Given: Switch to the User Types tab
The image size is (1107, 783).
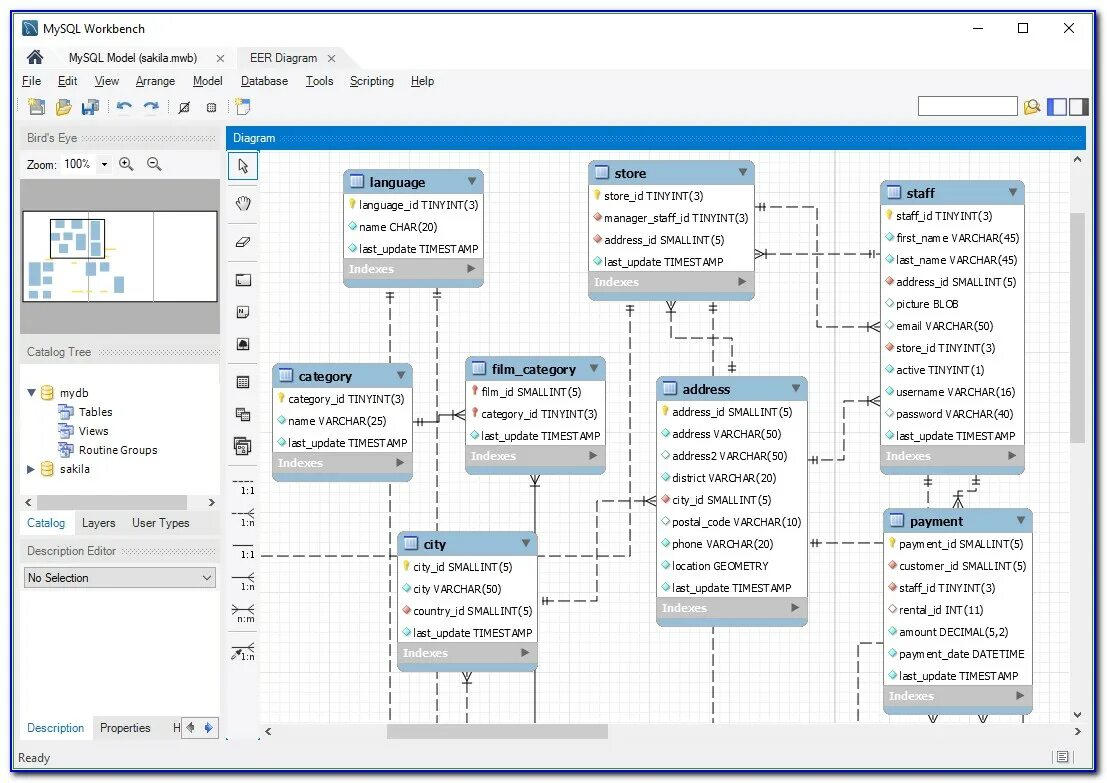Looking at the screenshot, I should tap(160, 523).
